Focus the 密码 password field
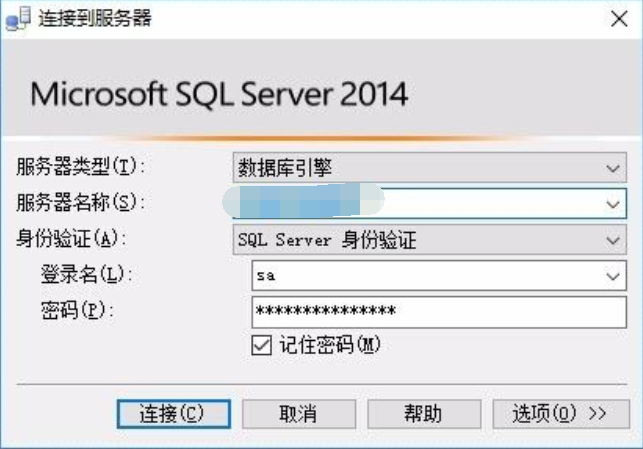643x449 pixels. tap(439, 312)
